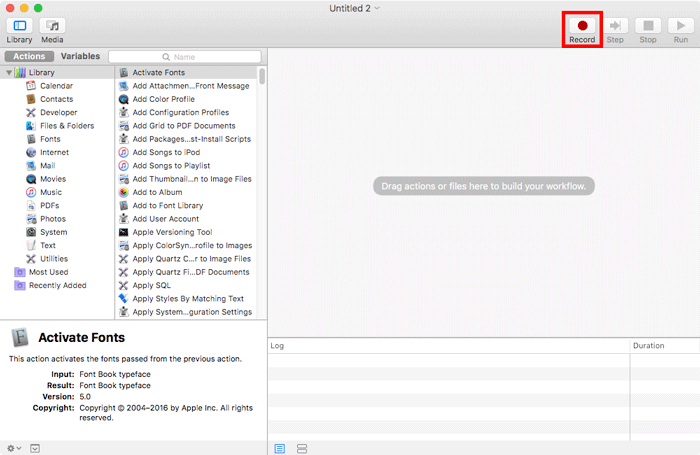Select the Developer category
The width and height of the screenshot is (700, 455).
tap(58, 113)
